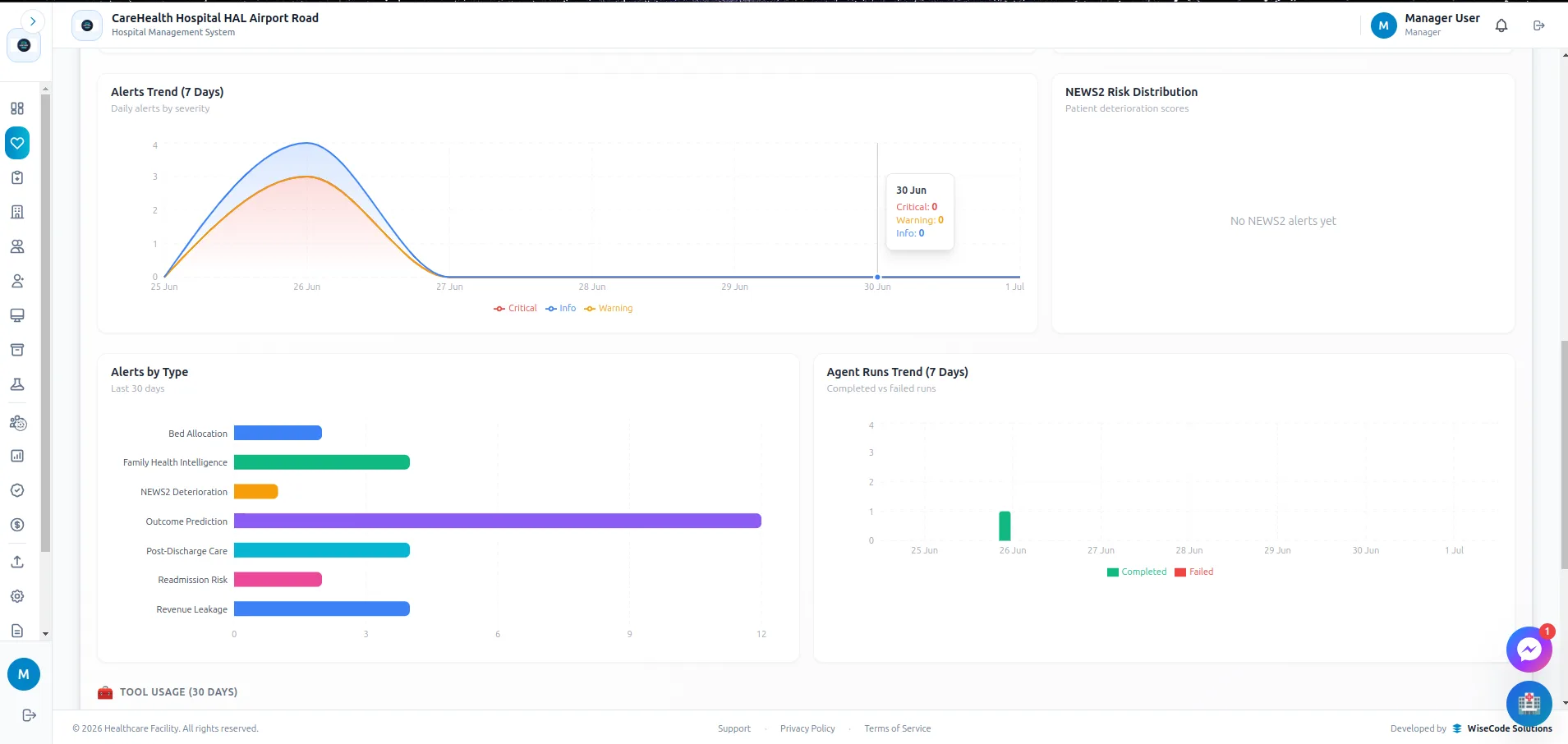
Task: Open the Privacy Policy link
Action: coord(807,728)
